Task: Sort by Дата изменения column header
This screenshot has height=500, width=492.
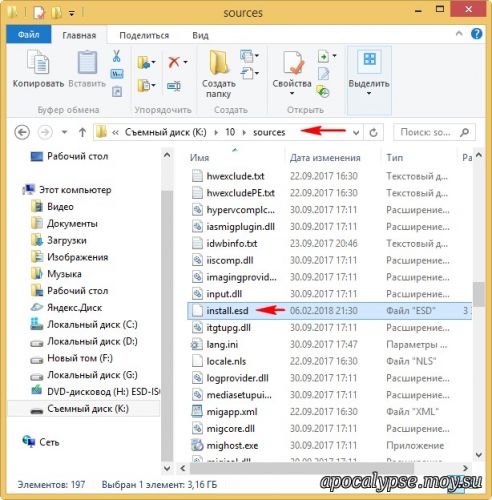Action: coord(325,158)
